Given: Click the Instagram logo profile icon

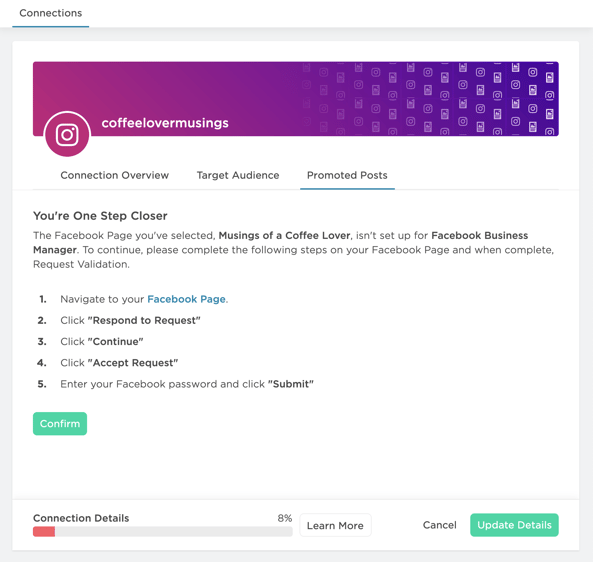Looking at the screenshot, I should click(x=67, y=134).
